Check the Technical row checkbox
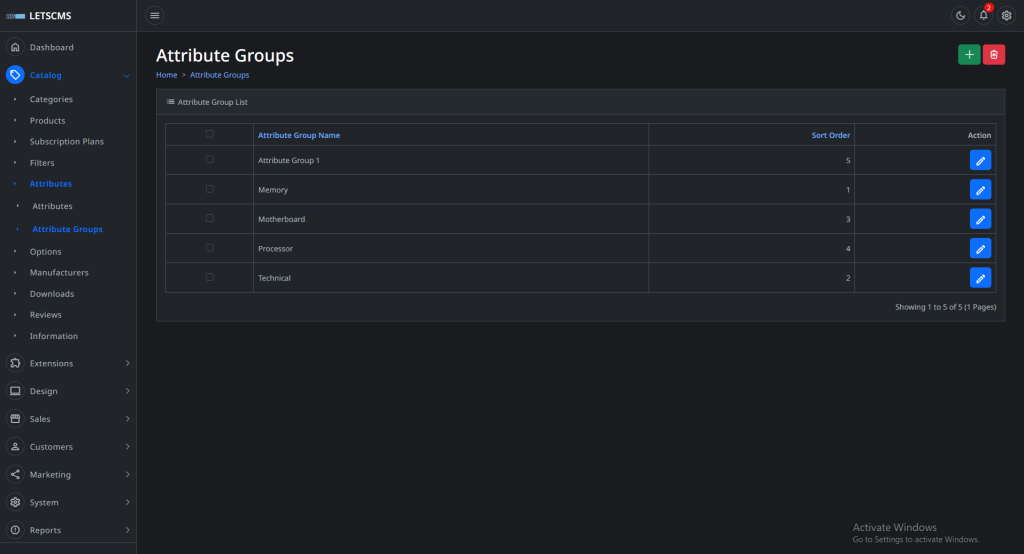This screenshot has width=1024, height=554. (210, 277)
